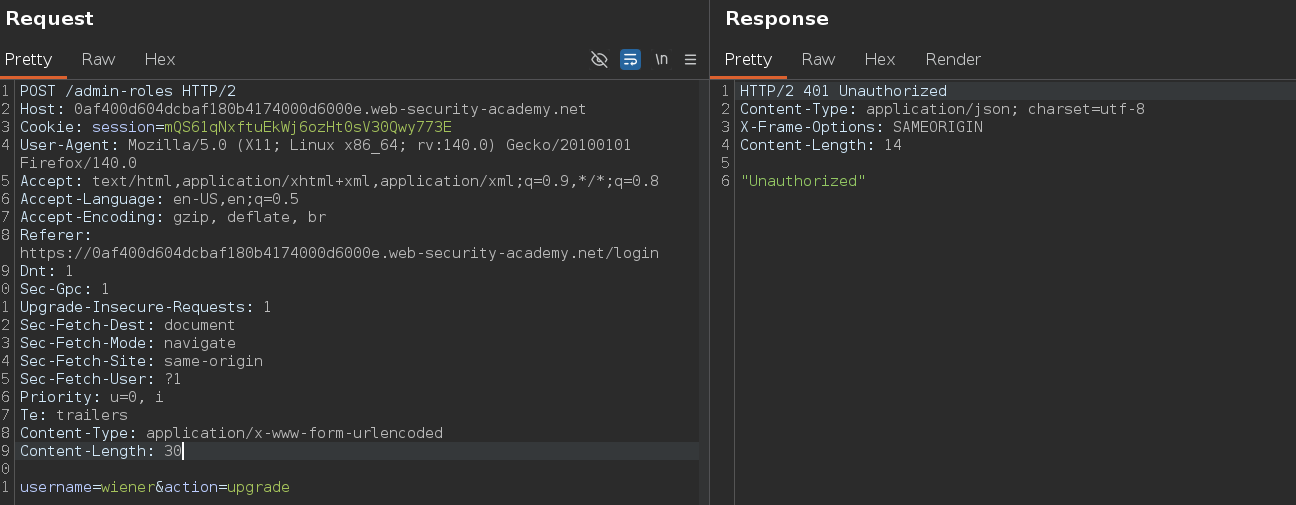Image resolution: width=1296 pixels, height=505 pixels.
Task: Click the Request panel title
Action: [x=49, y=18]
